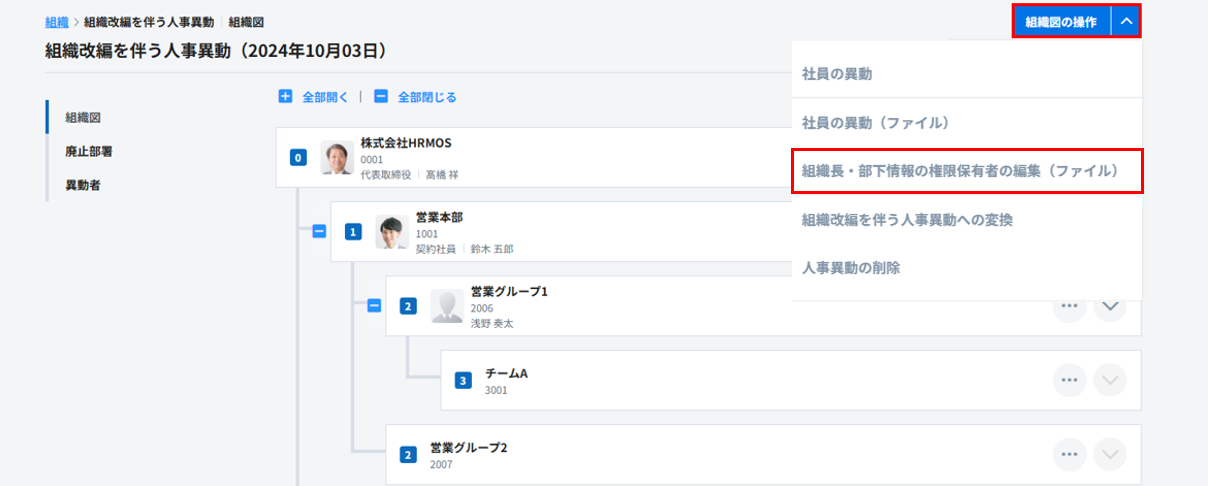Expand the chevron on 営業グループ1 row
Screen dimensions: 1208x486
click(1110, 306)
